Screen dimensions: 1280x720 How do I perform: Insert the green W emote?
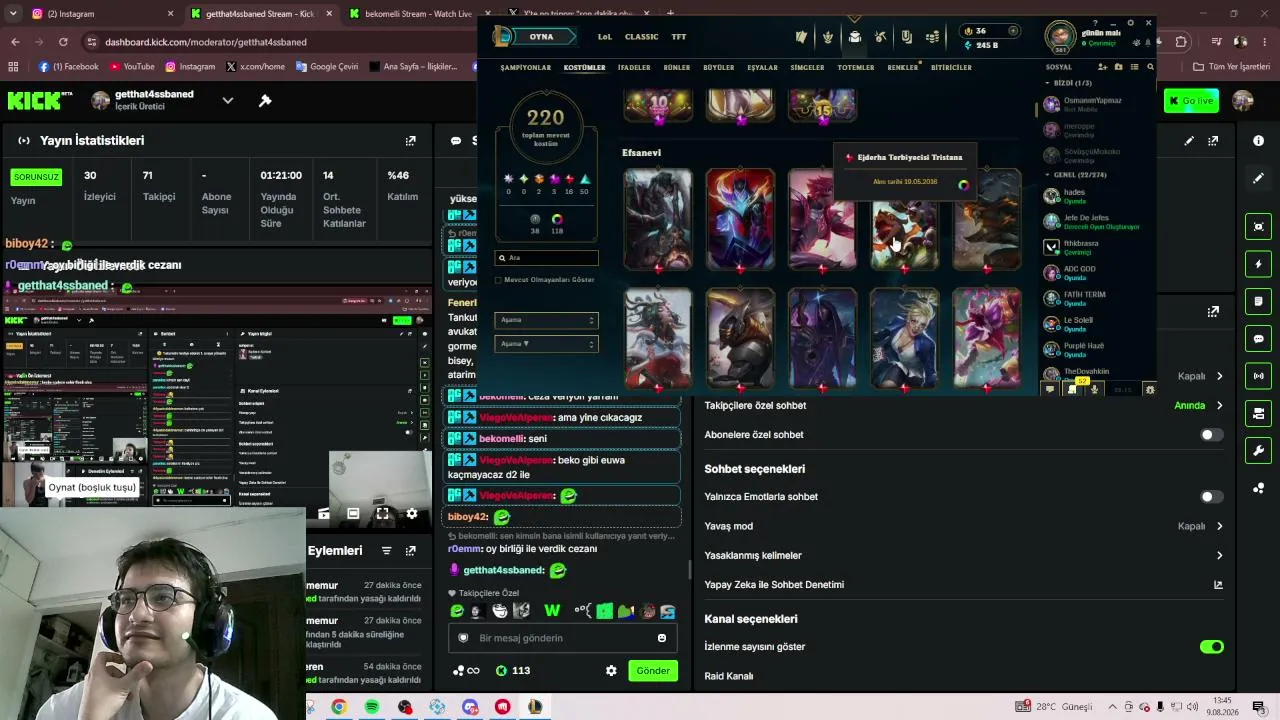pos(552,611)
